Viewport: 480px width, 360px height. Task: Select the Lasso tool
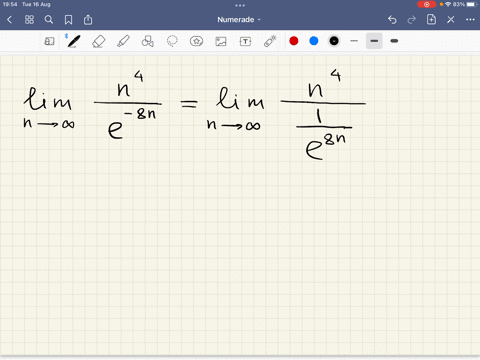click(172, 41)
